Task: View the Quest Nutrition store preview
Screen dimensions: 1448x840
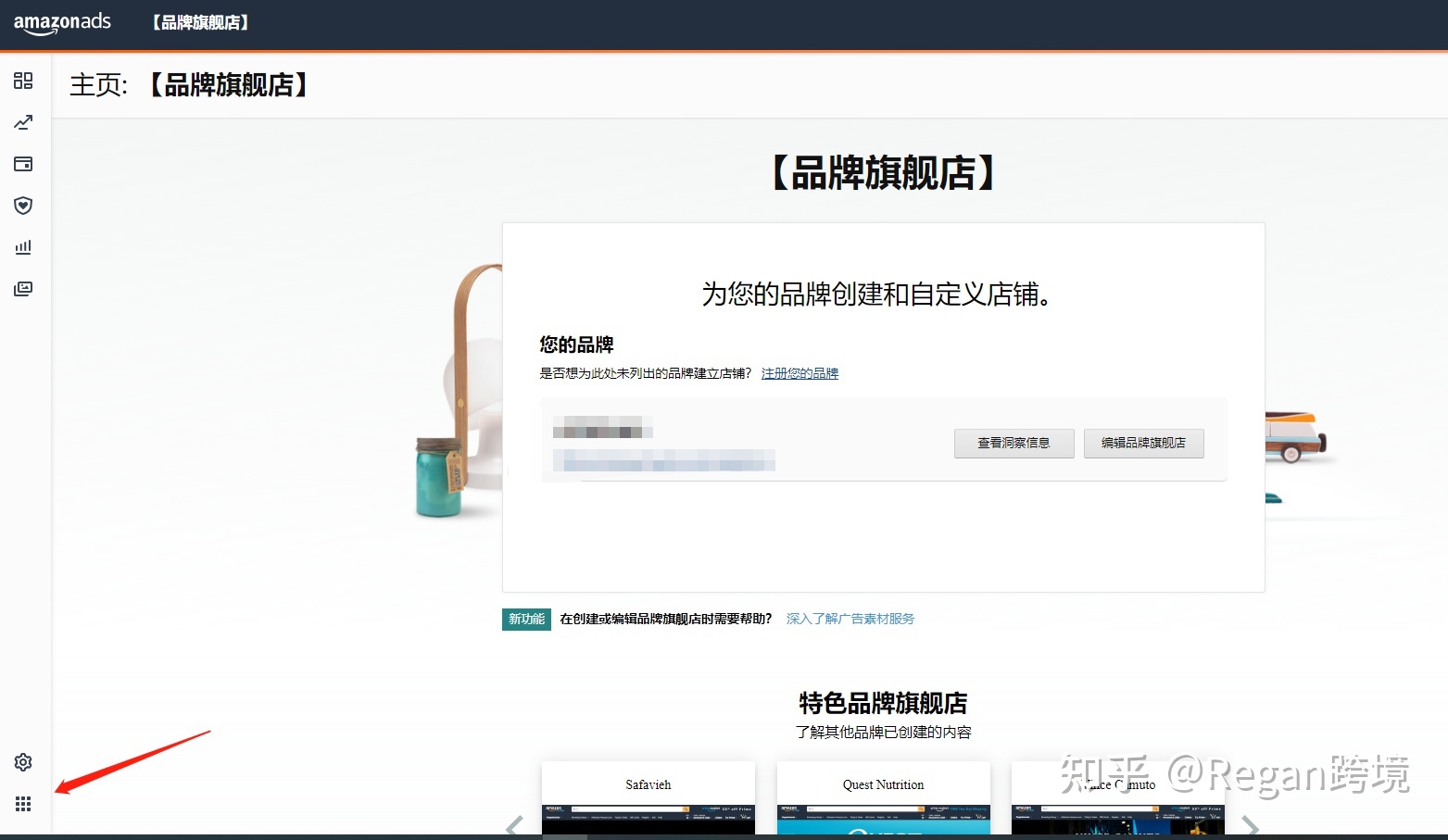Action: 883,796
